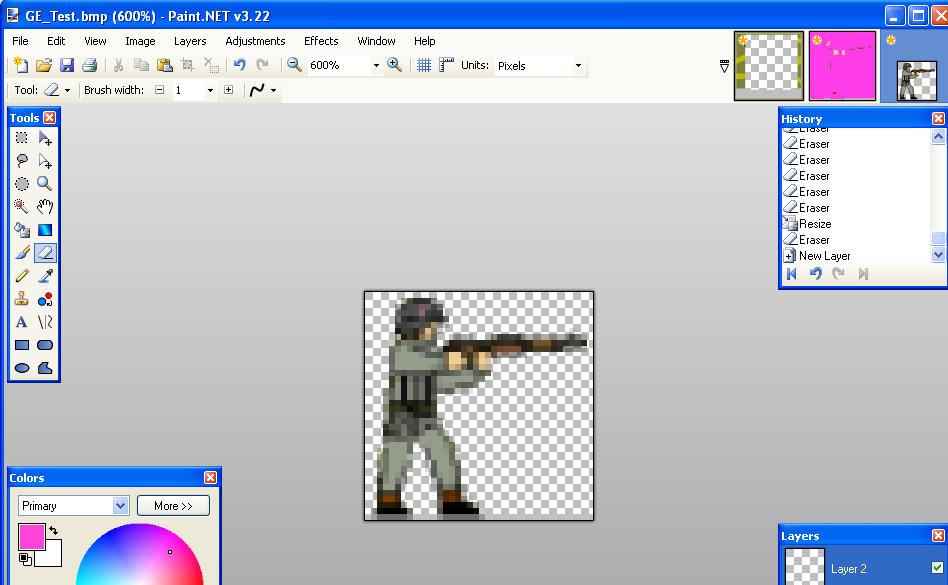Screen dimensions: 948x585
Task: Click the New file toolbar icon
Action: click(x=21, y=65)
